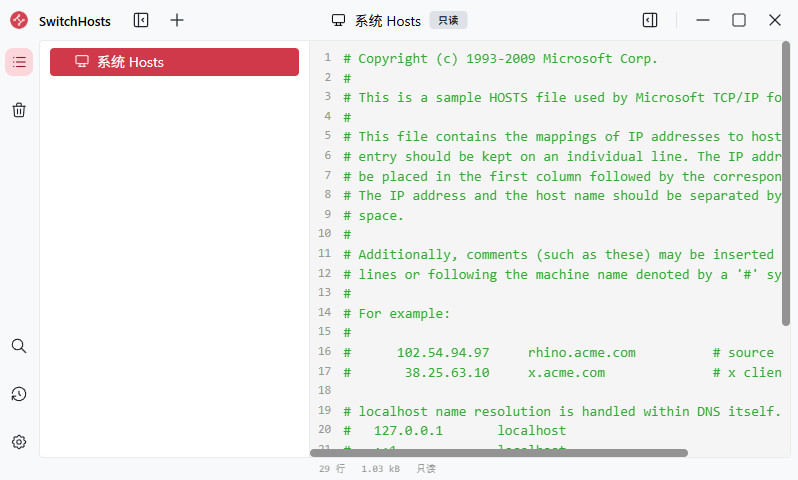Toggle the right side panel icon
The width and height of the screenshot is (798, 480).
point(650,20)
